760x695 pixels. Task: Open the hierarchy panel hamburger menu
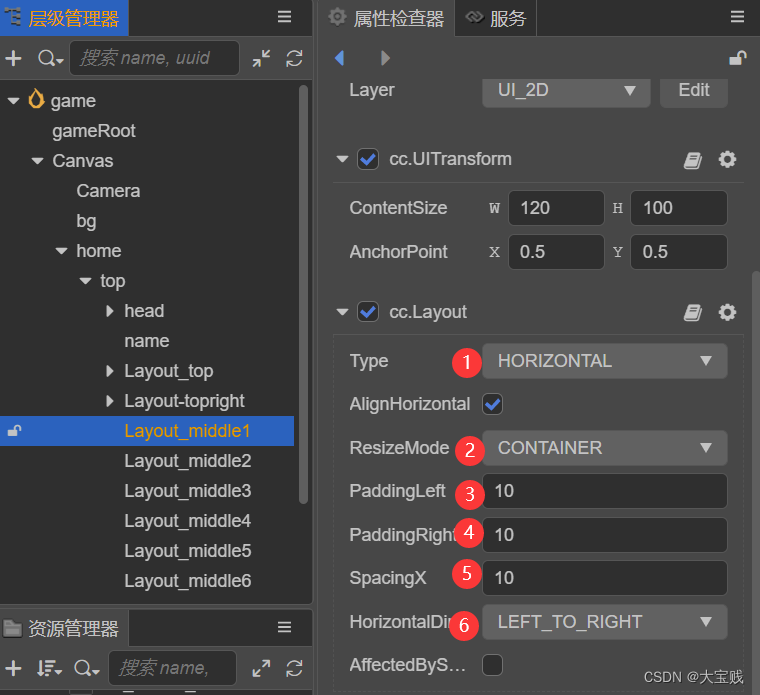285,17
